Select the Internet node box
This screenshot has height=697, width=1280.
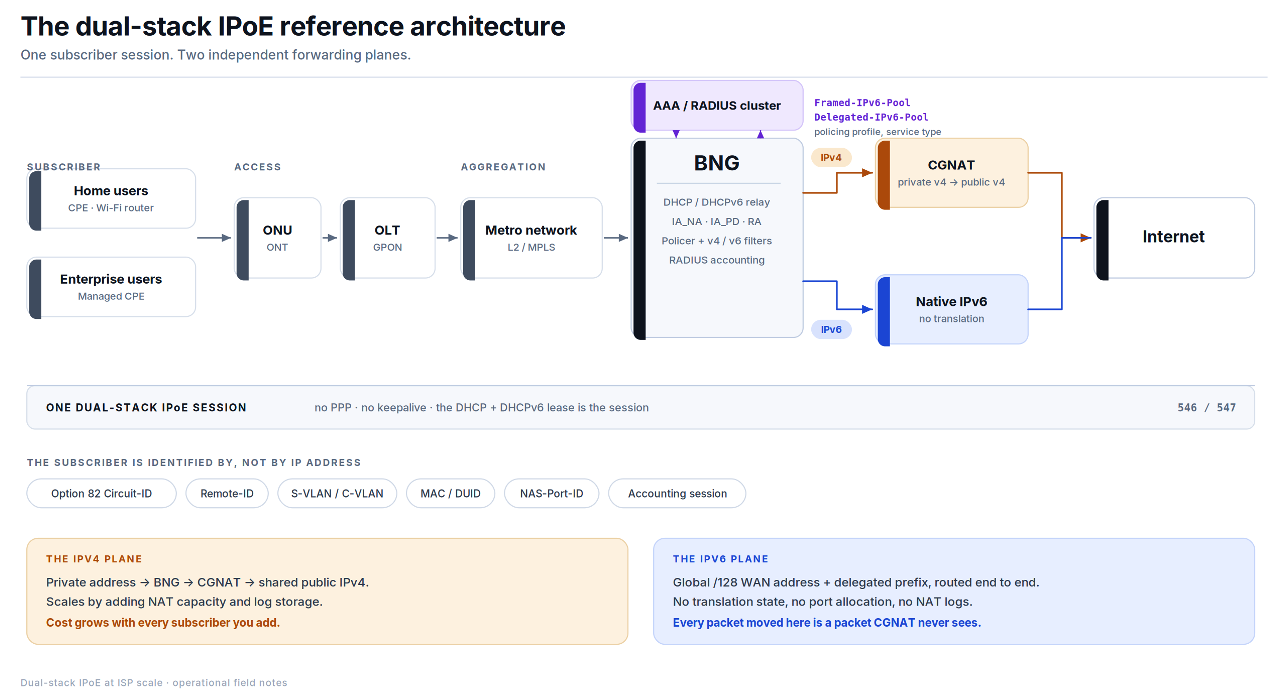(x=1174, y=238)
